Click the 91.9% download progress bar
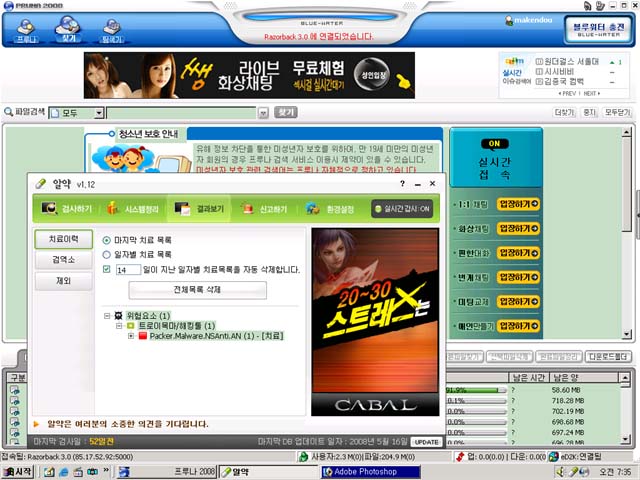 pyautogui.click(x=477, y=390)
